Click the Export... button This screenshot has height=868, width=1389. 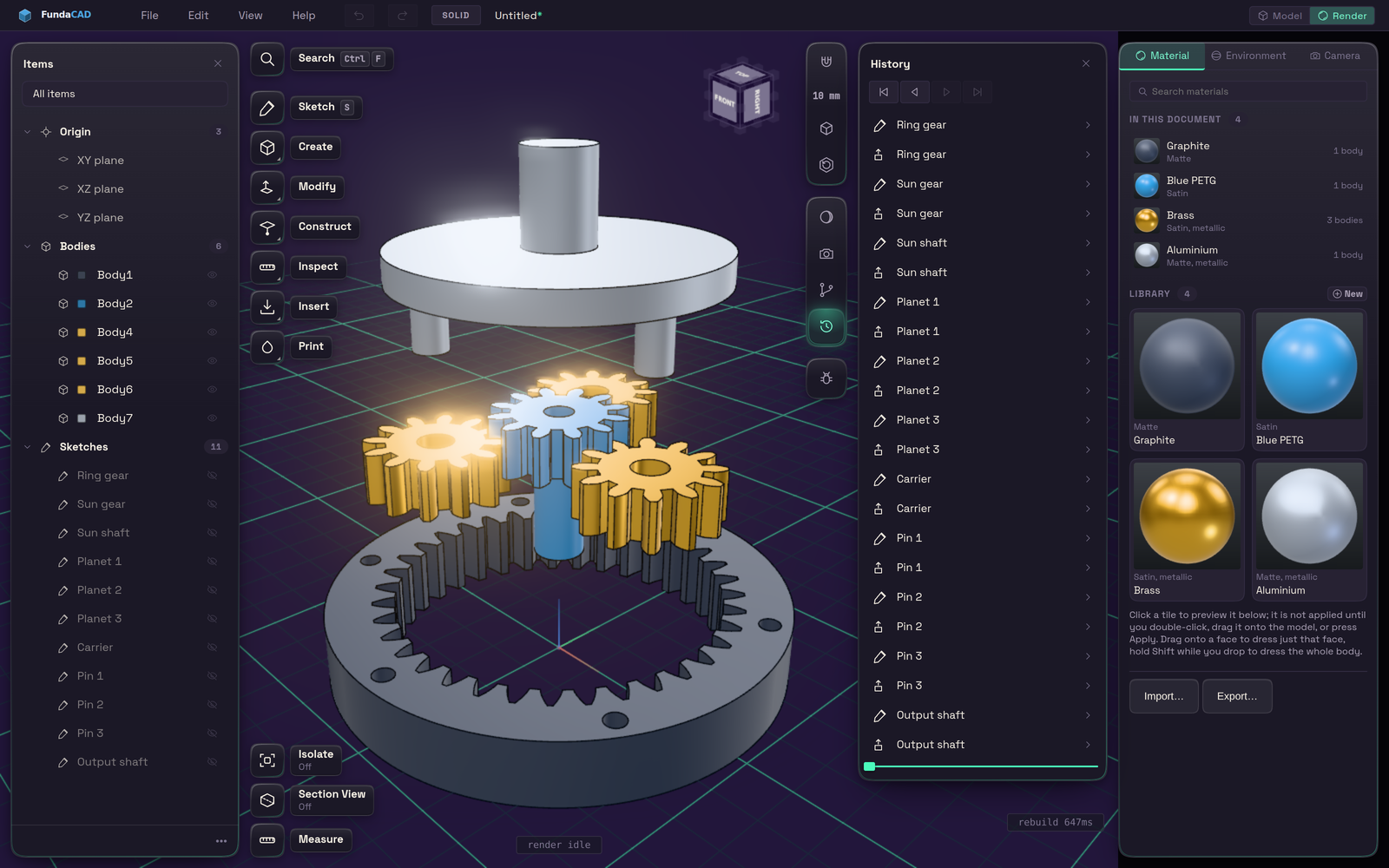[1237, 696]
